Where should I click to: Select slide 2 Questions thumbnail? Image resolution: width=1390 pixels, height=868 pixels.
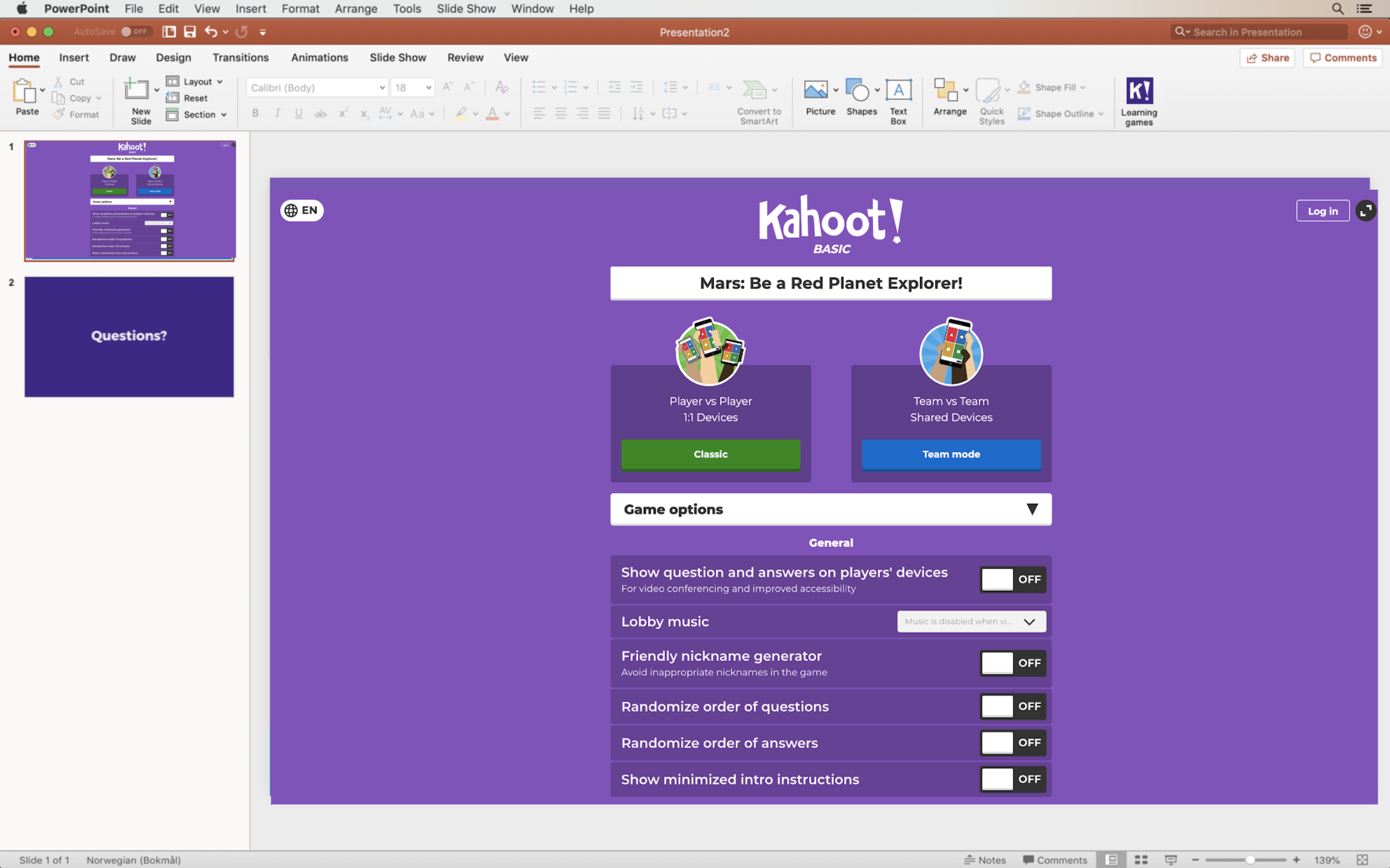coord(128,336)
